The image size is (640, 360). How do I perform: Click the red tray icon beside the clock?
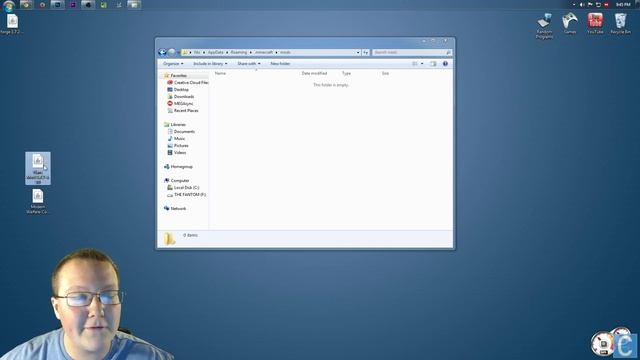point(606,4)
